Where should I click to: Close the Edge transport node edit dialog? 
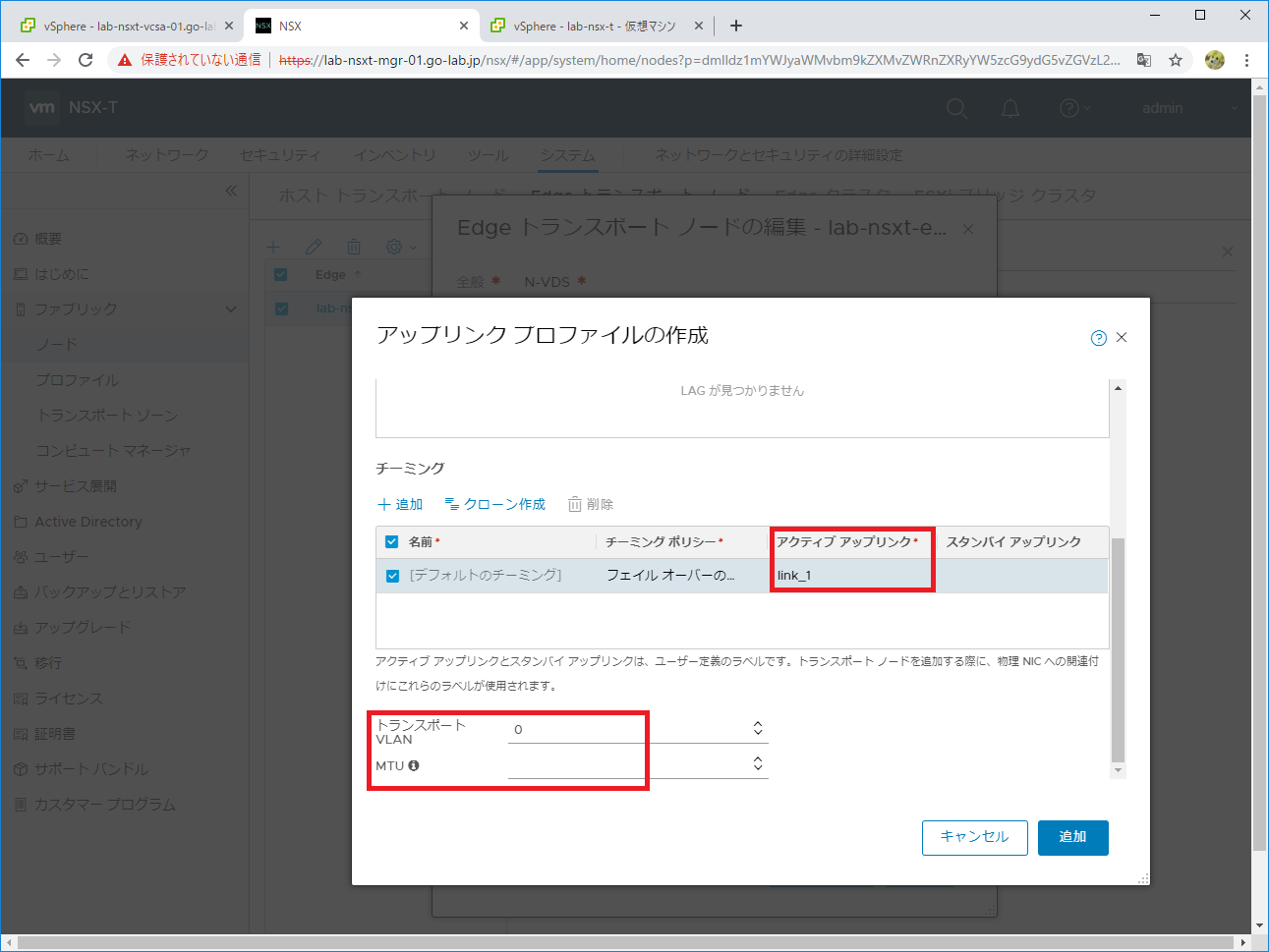pos(968,229)
